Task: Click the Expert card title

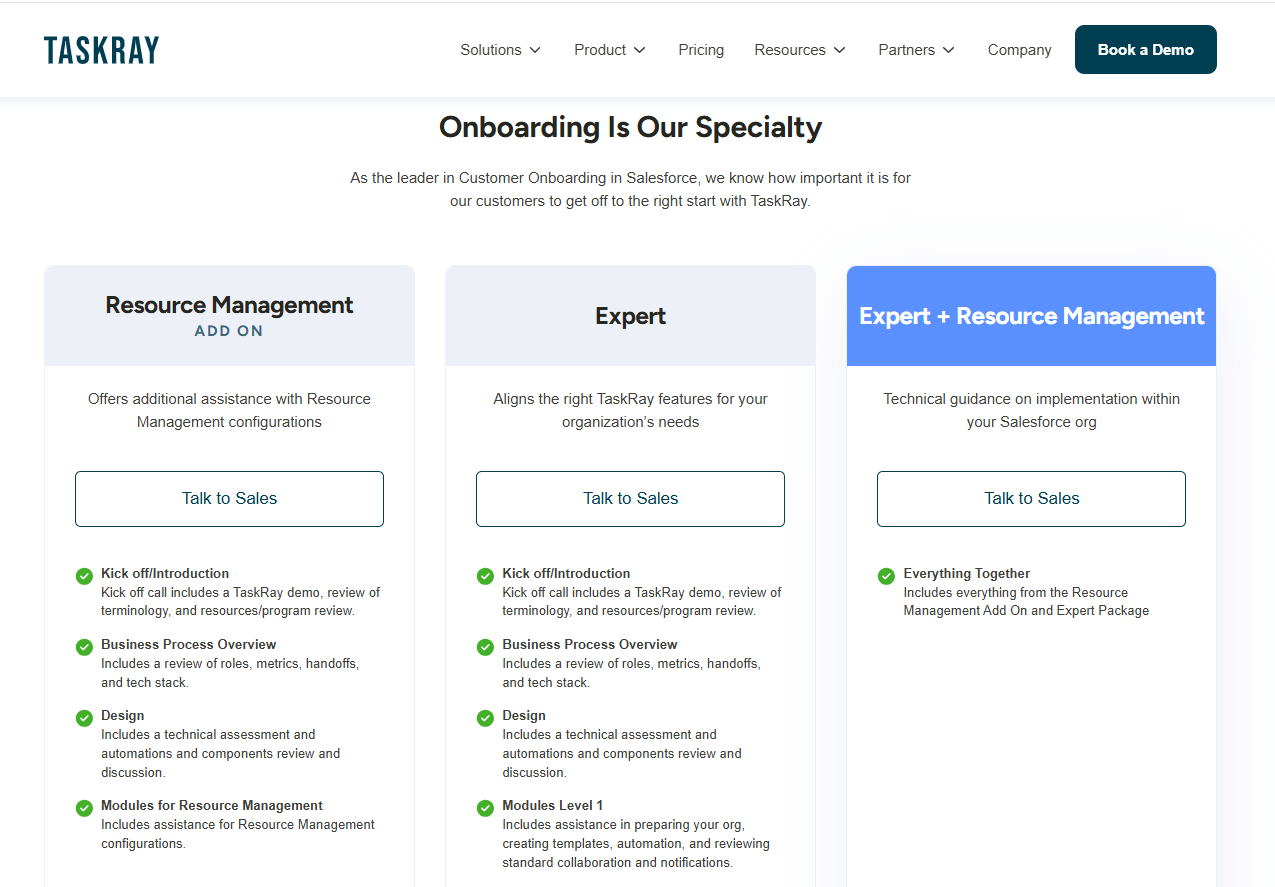Action: click(630, 316)
